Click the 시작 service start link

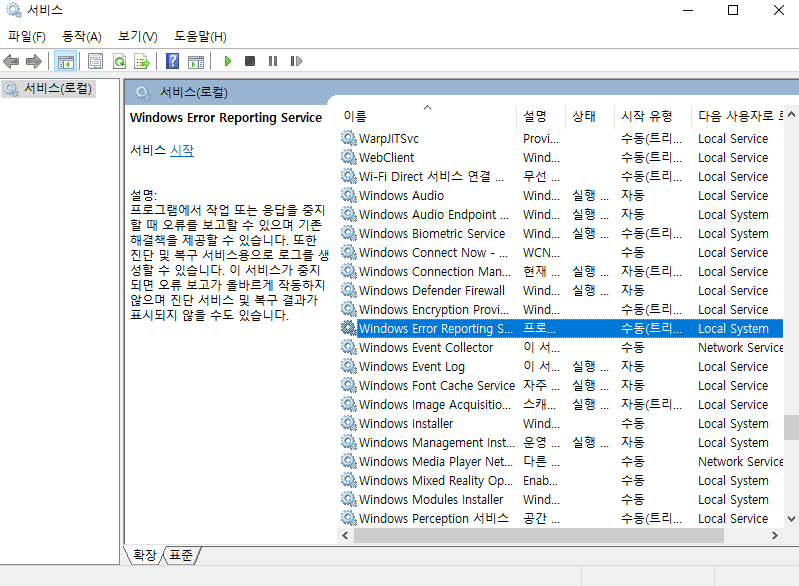[x=182, y=150]
